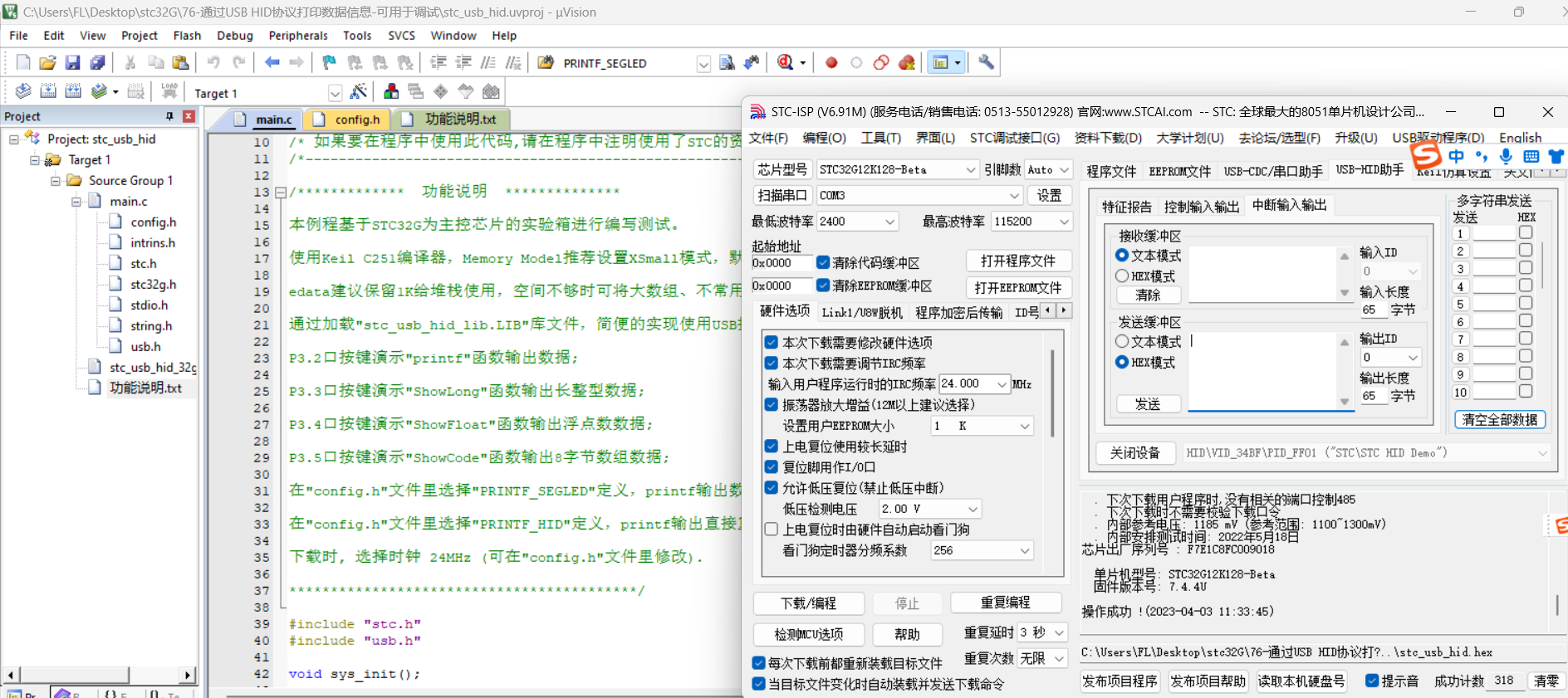
Task: Insert a bookmark with the flag icon
Action: click(330, 62)
